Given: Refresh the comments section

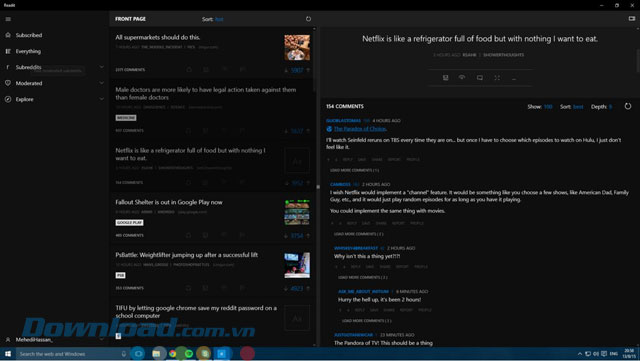Looking at the screenshot, I should (x=628, y=106).
